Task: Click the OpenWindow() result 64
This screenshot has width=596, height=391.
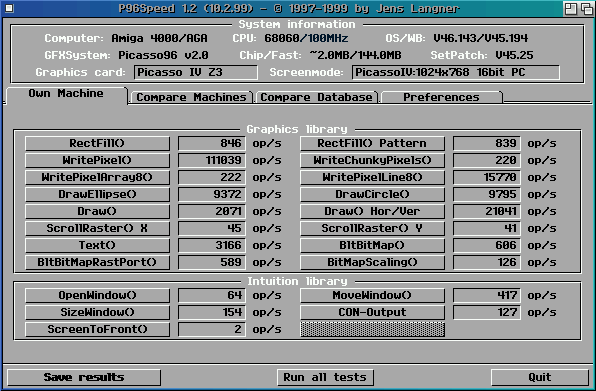Action: click(x=212, y=295)
